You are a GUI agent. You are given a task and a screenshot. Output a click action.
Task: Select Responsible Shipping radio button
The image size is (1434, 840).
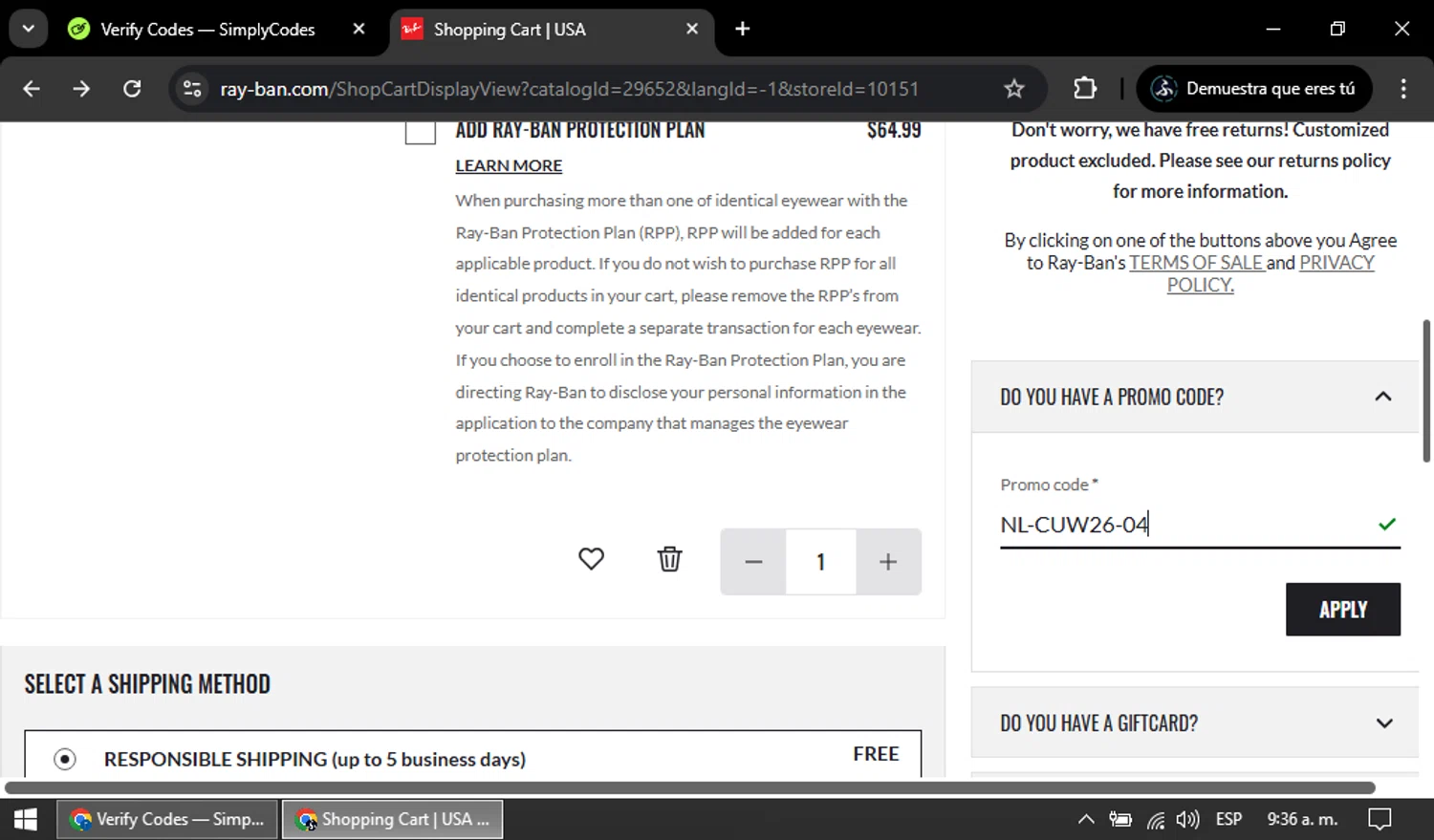coord(64,760)
